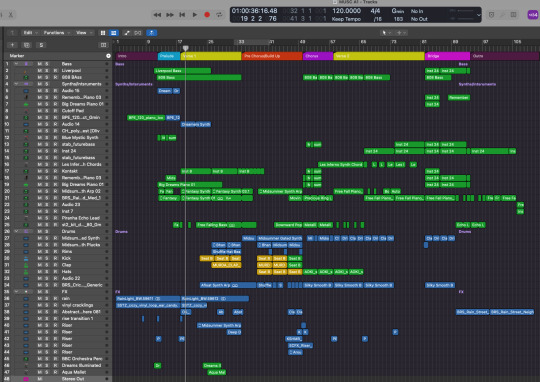
Task: Click the Rewind transport button
Action: [157, 15]
